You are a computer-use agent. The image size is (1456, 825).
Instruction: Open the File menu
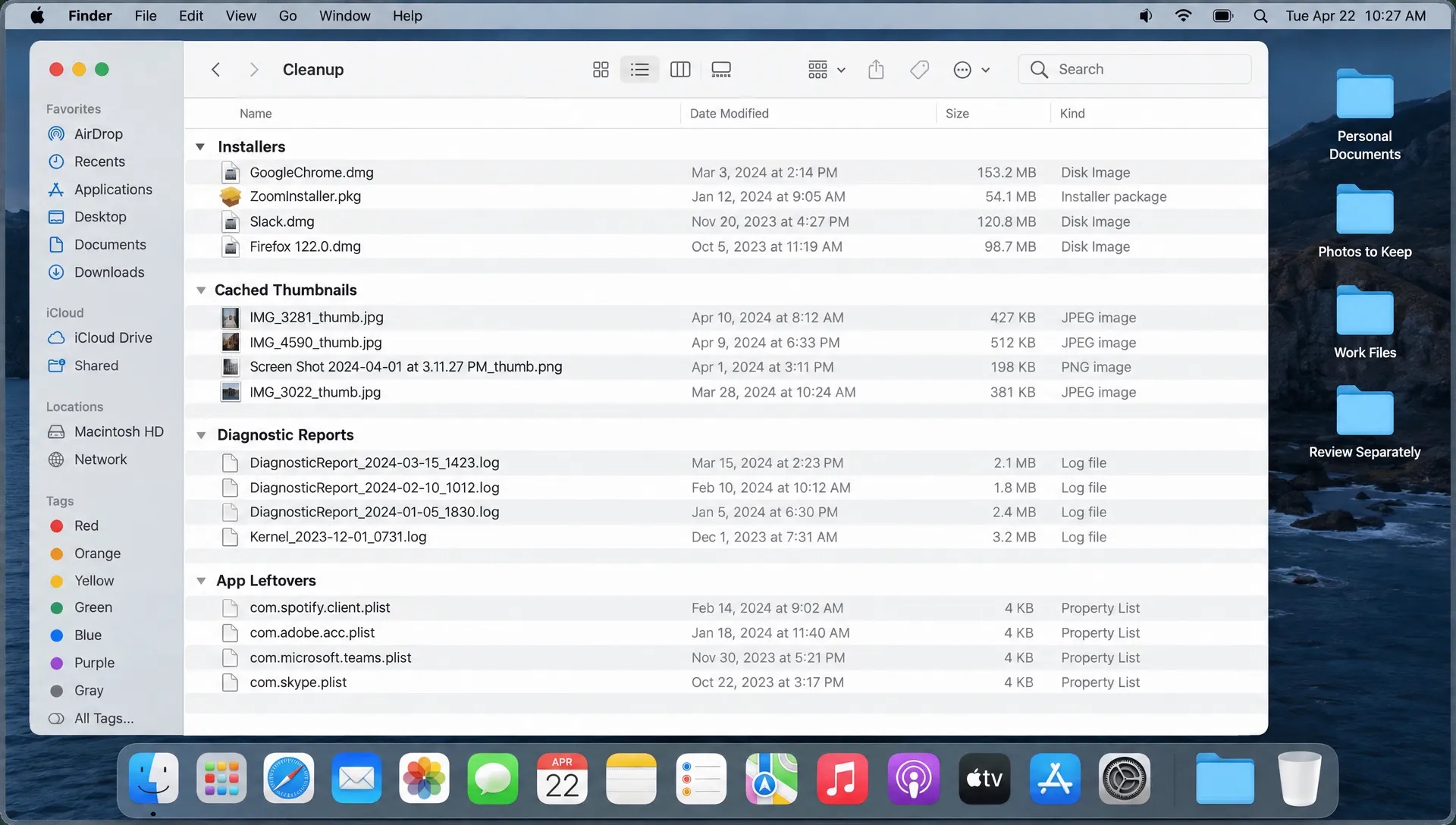pos(145,15)
